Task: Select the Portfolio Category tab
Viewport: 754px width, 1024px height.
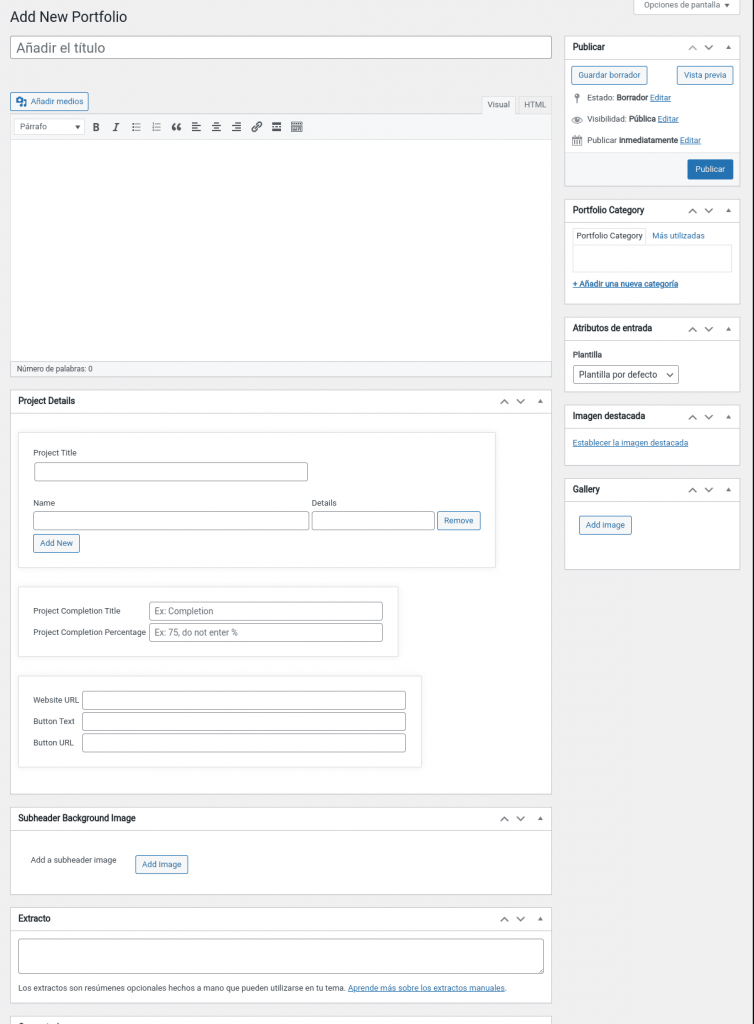Action: pos(609,236)
